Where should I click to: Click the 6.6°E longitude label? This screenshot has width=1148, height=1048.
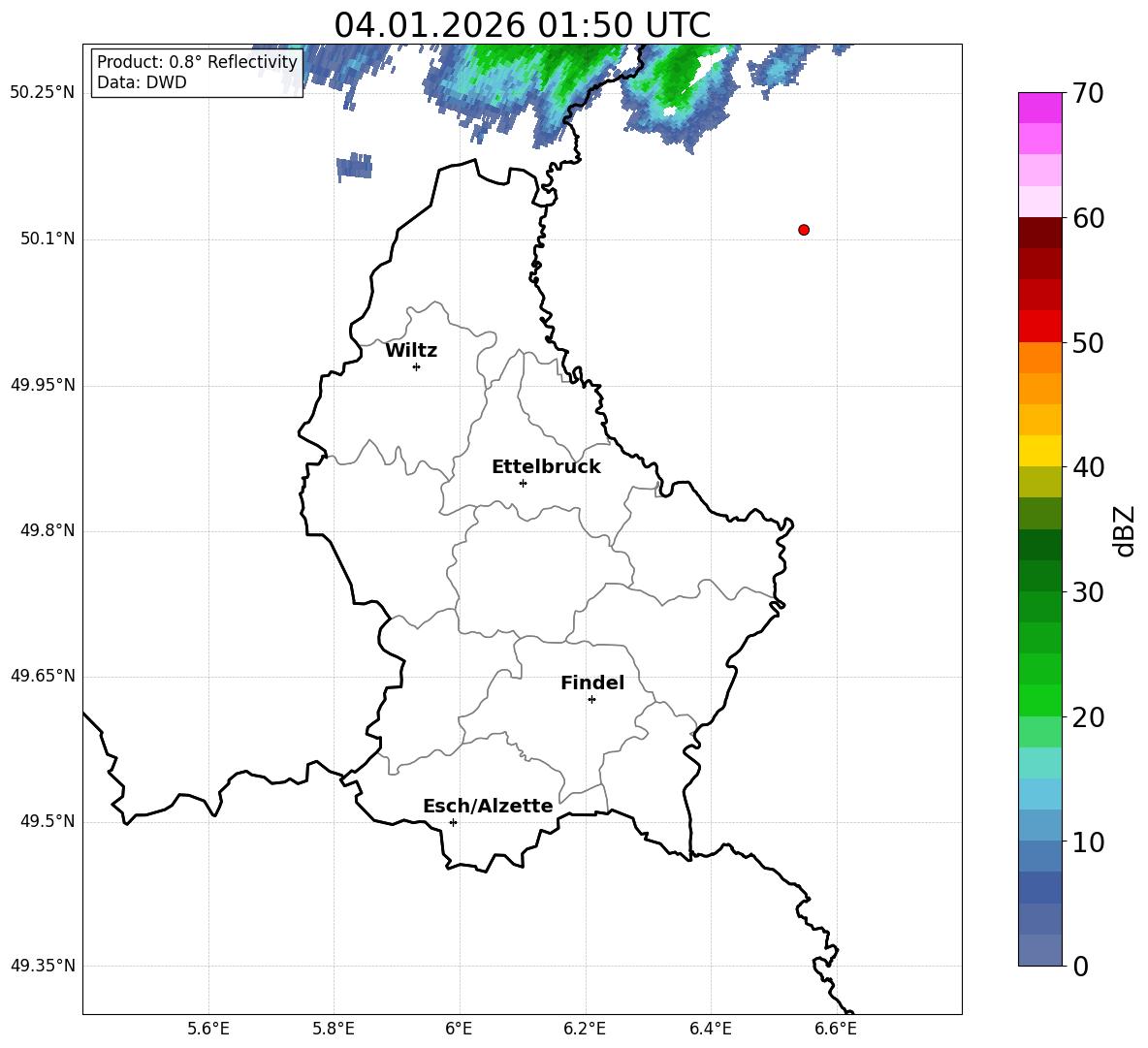click(836, 1029)
